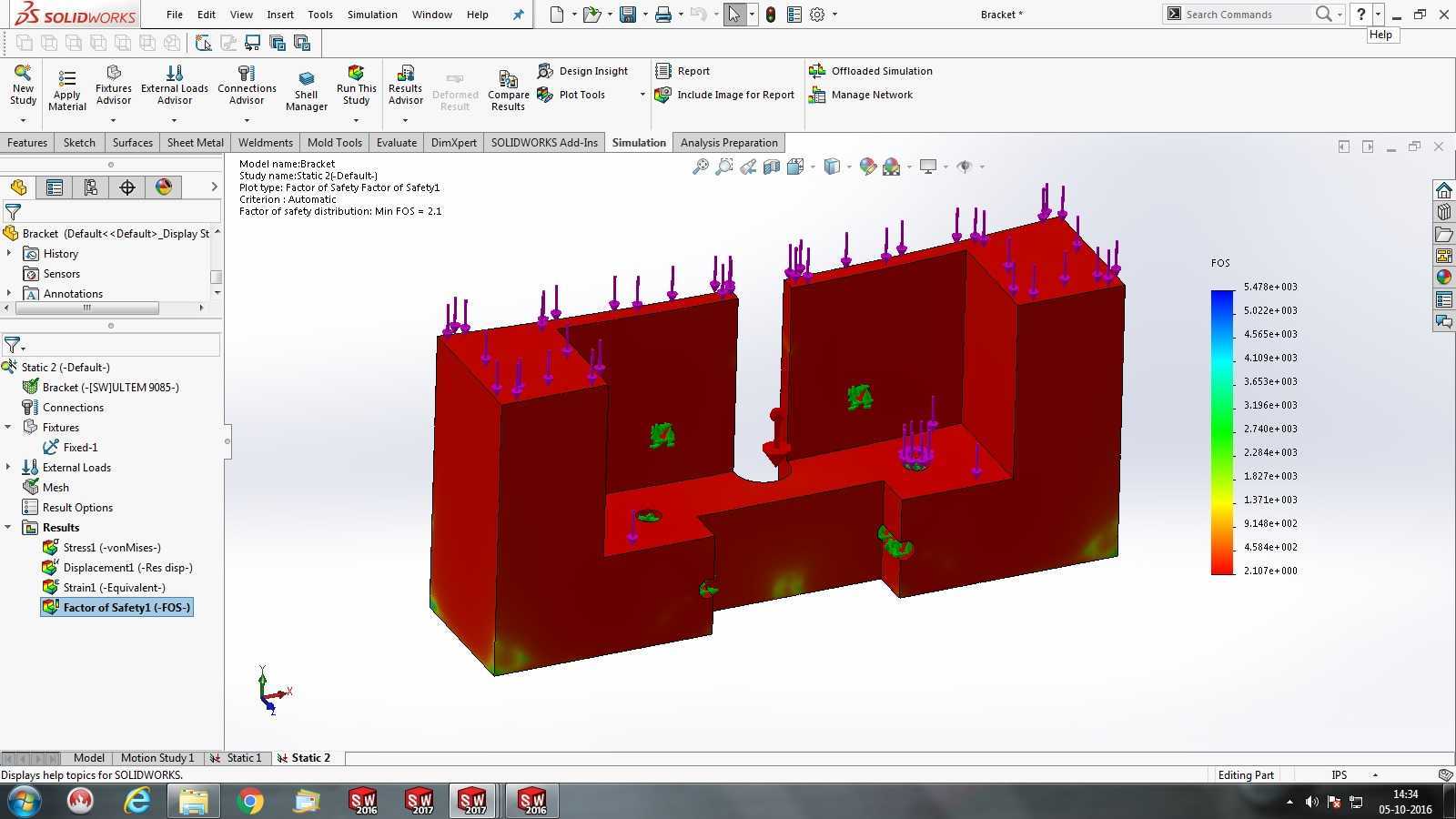Image resolution: width=1456 pixels, height=819 pixels.
Task: Switch to the Evaluate tab
Action: [x=397, y=143]
